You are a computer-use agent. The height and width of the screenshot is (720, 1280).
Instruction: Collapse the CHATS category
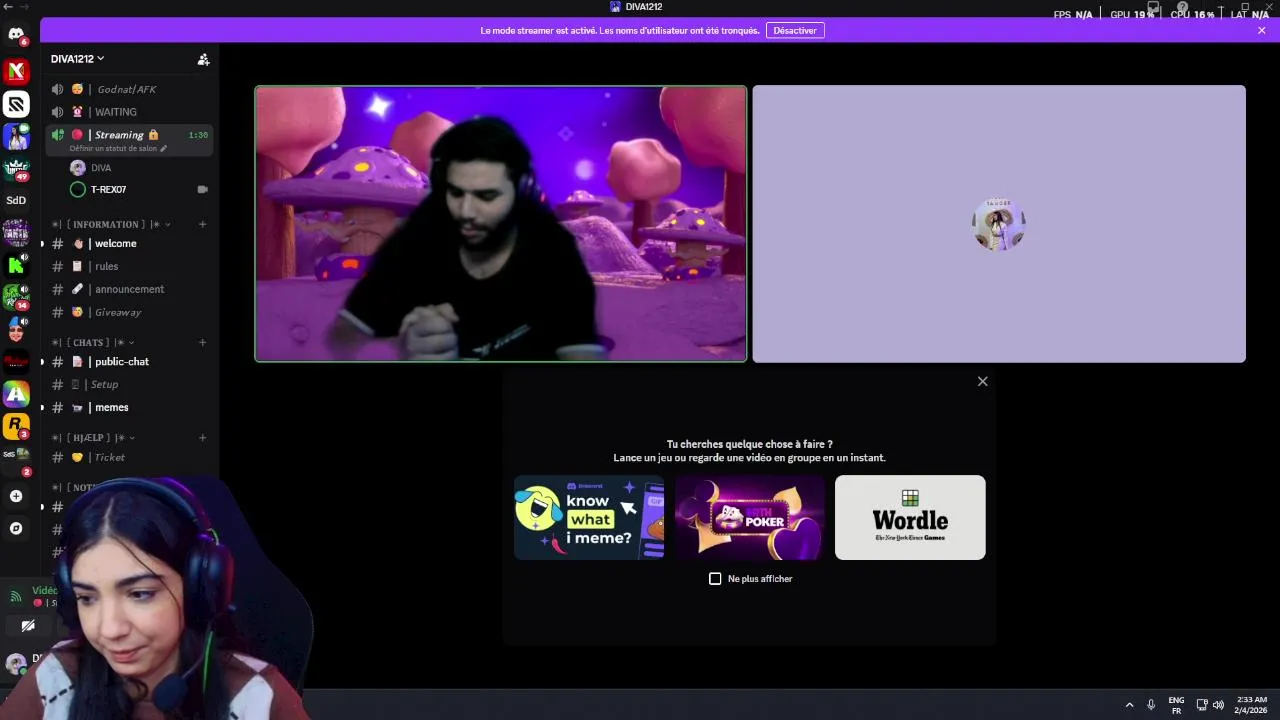click(93, 342)
